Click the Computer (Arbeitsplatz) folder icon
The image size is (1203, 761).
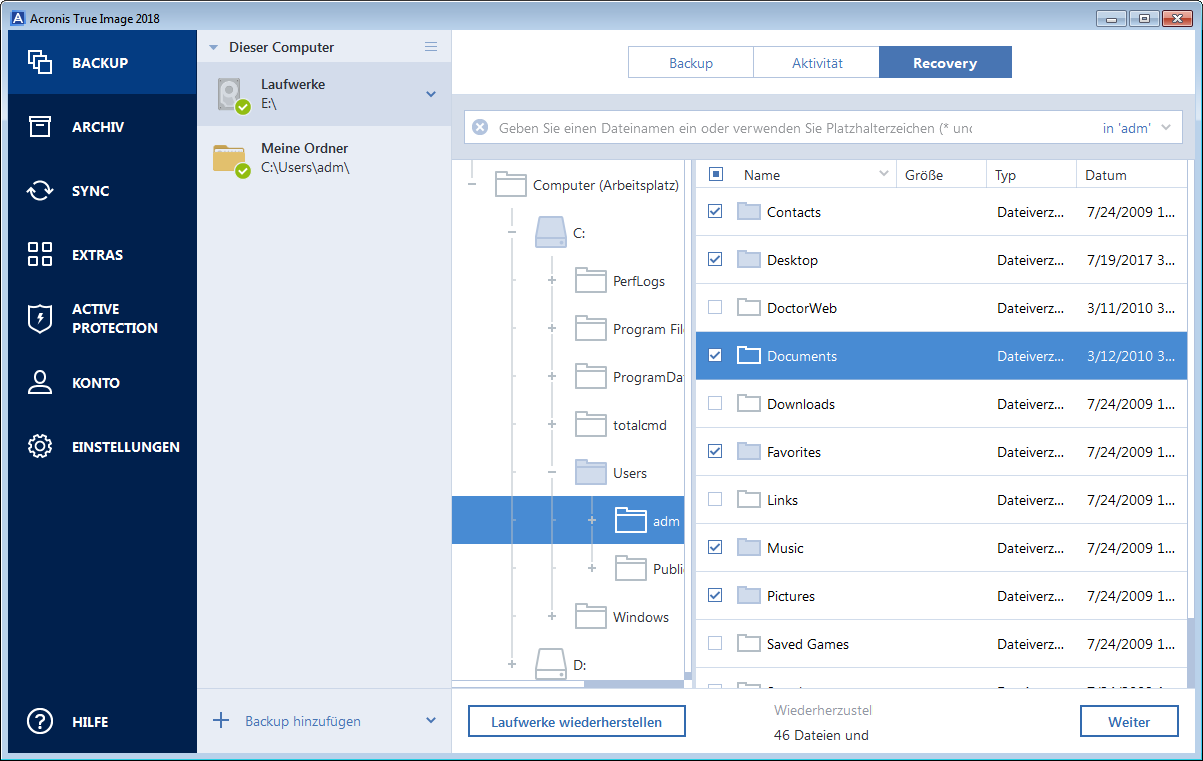pyautogui.click(x=510, y=184)
